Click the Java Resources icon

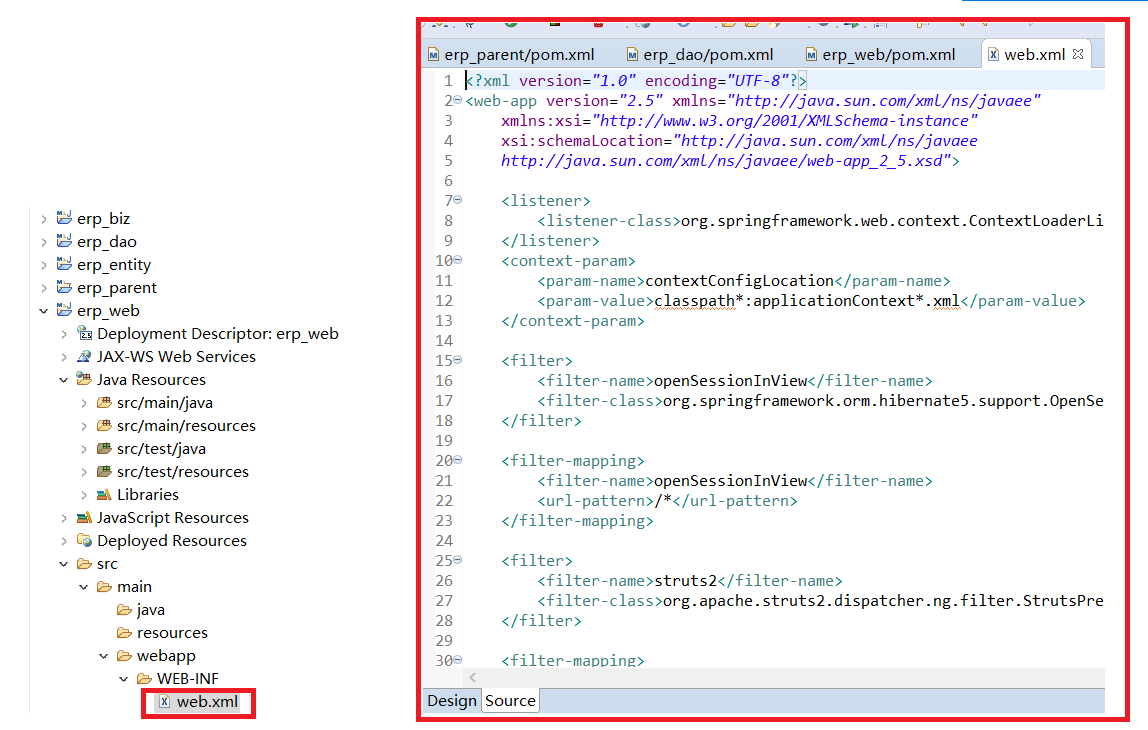coord(85,379)
